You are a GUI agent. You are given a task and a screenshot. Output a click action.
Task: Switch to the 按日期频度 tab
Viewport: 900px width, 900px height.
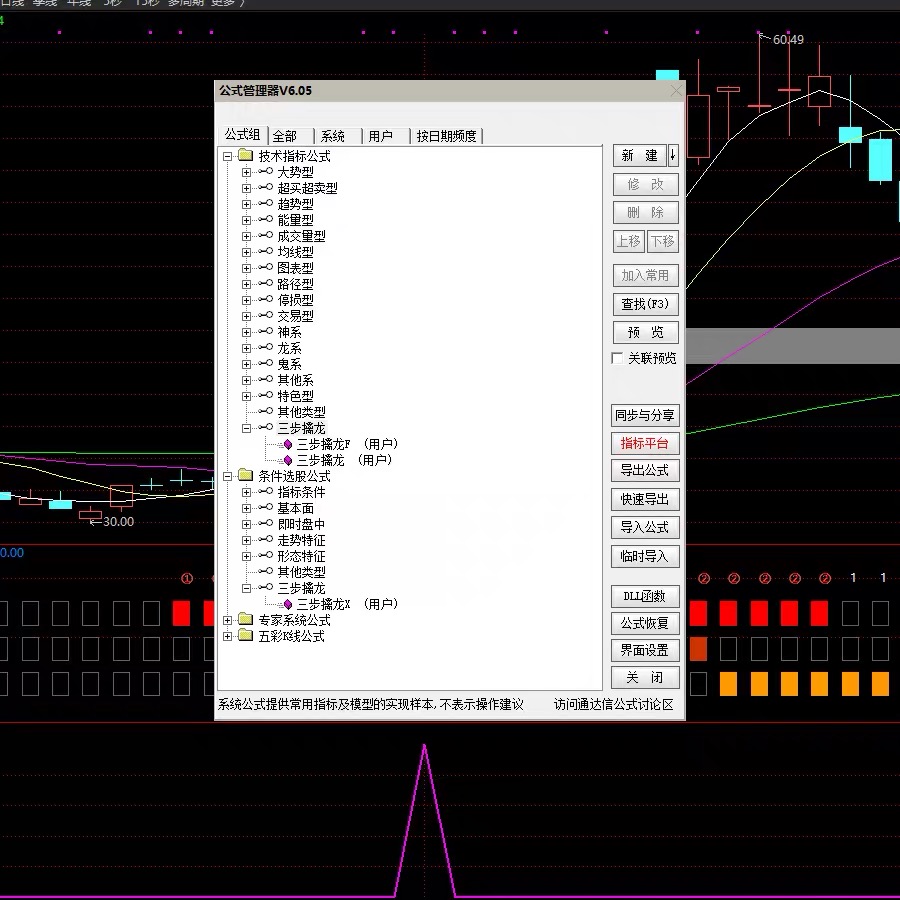446,136
